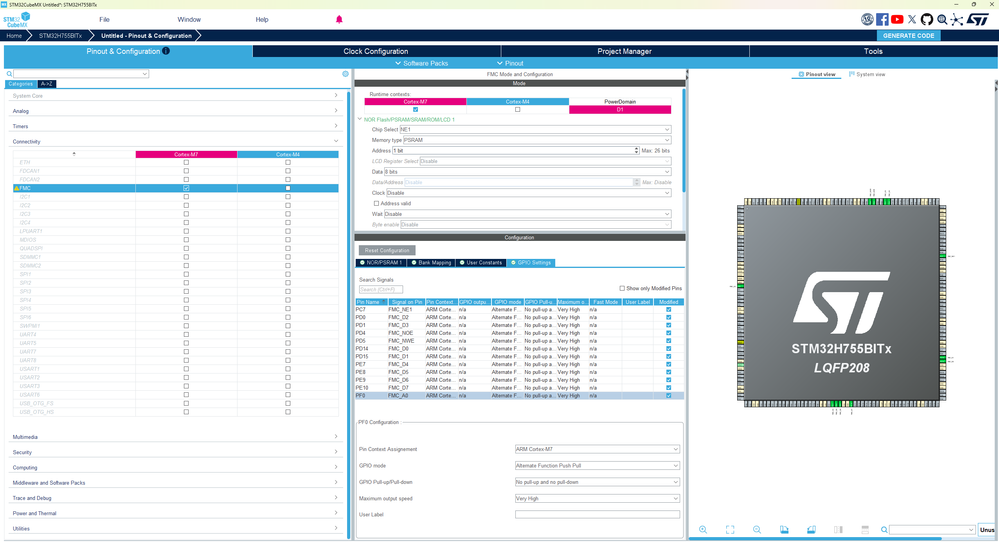The image size is (999, 544).
Task: Open the notification bell icon
Action: [x=339, y=19]
